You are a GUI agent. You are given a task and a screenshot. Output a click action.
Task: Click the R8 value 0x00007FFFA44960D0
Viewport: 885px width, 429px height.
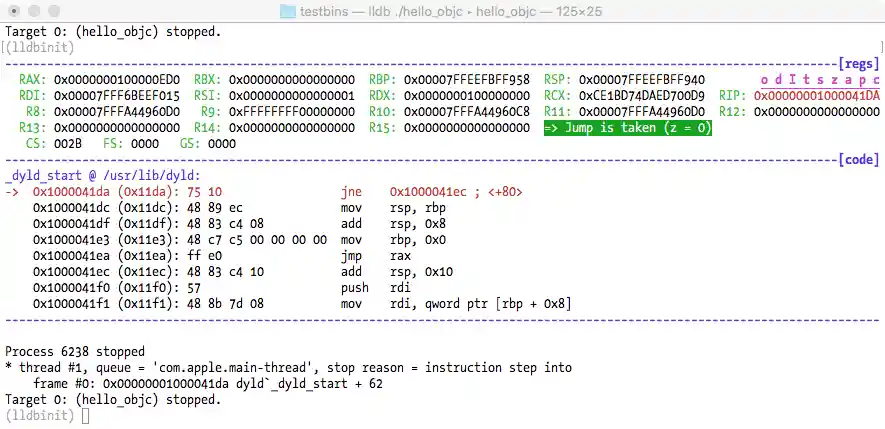tap(117, 112)
